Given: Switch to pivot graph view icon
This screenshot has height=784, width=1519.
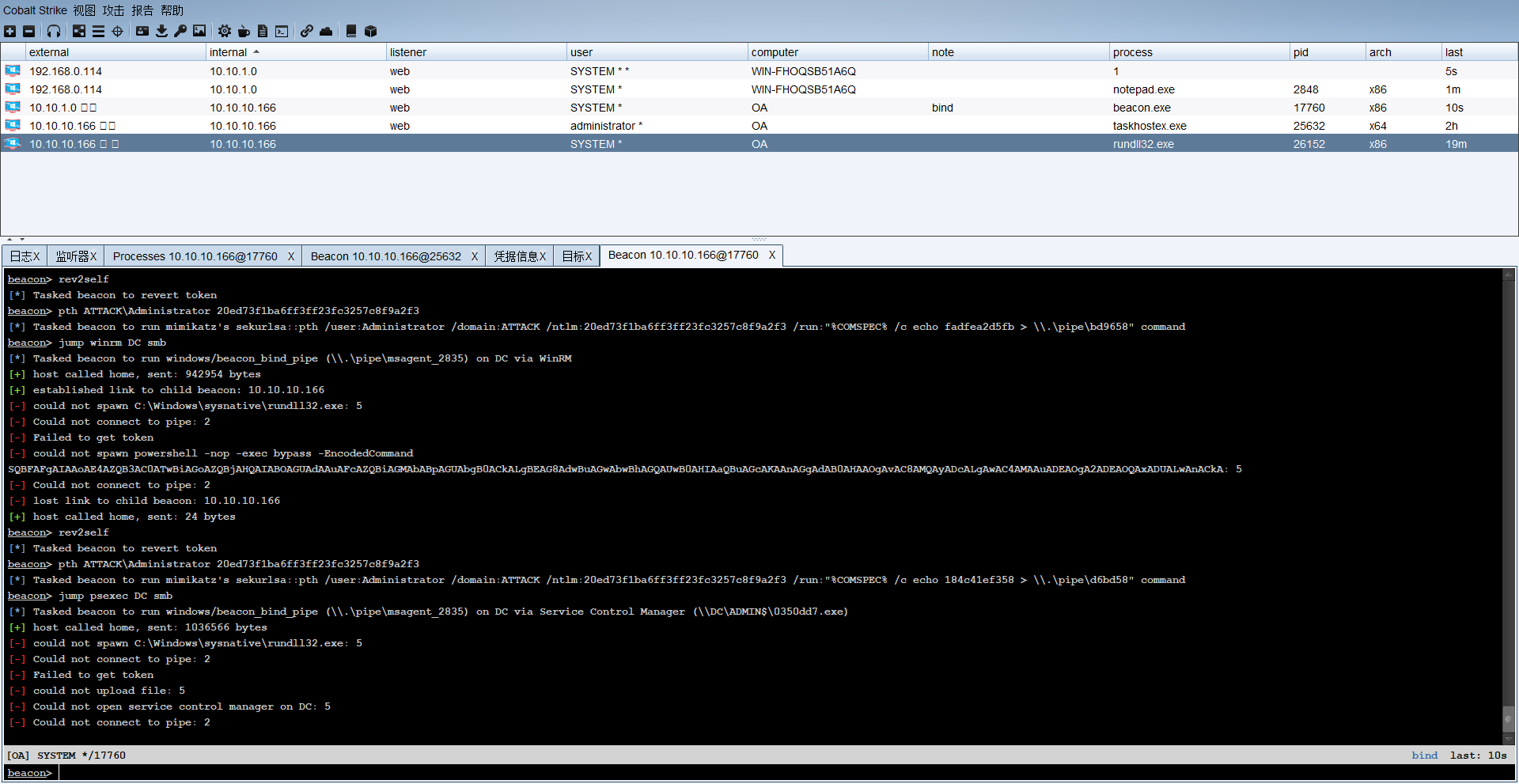Looking at the screenshot, I should [x=79, y=31].
